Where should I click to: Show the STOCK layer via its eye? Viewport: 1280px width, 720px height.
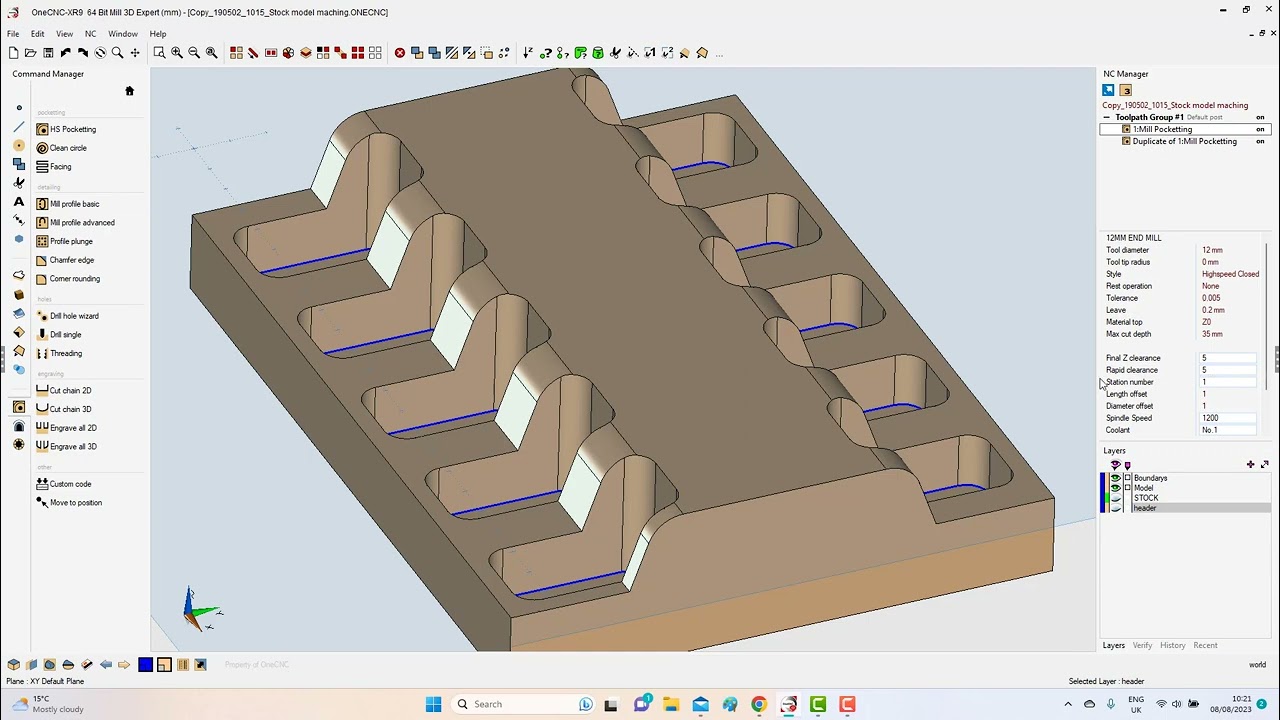1115,498
